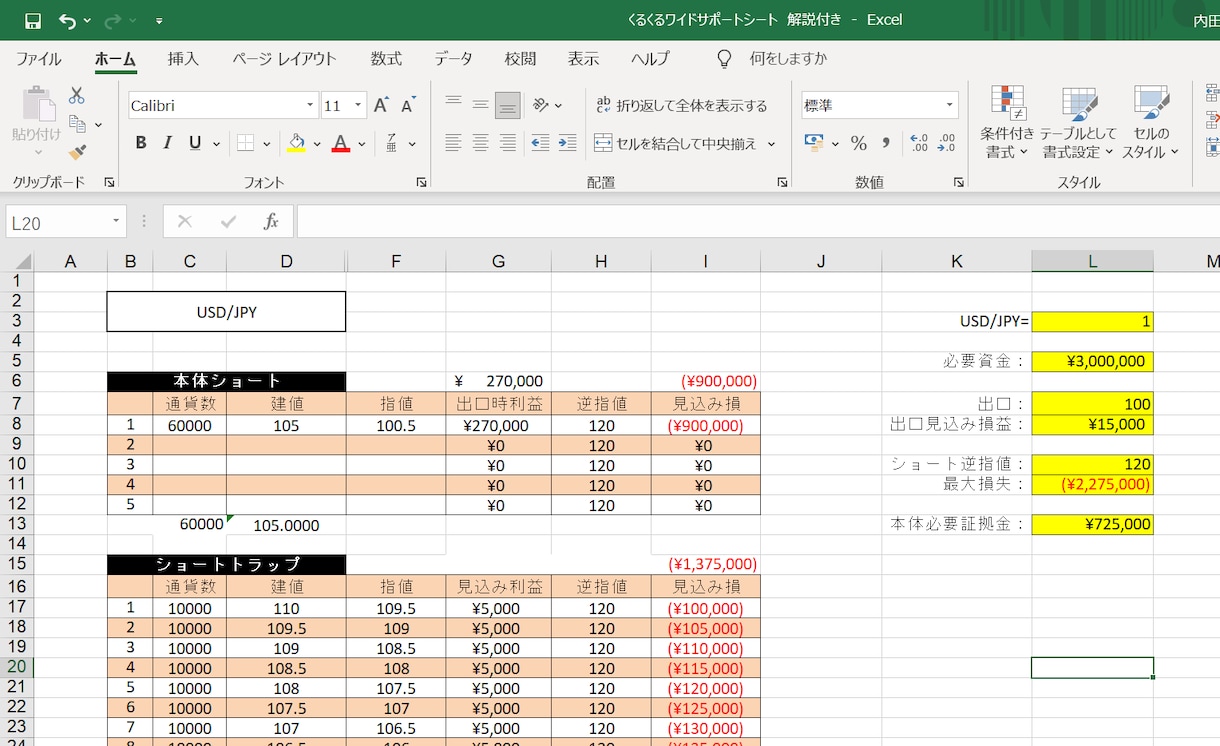Switch to the 校閲 tab
Viewport: 1220px width, 746px height.
tap(520, 59)
